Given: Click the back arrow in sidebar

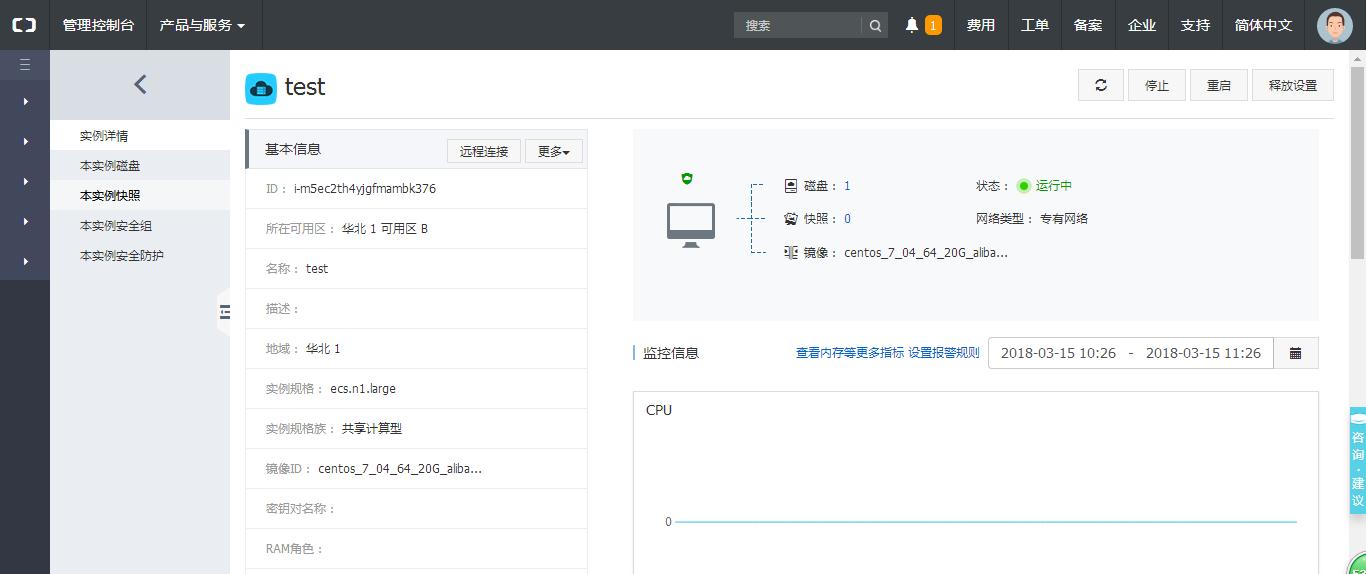Looking at the screenshot, I should pyautogui.click(x=140, y=85).
